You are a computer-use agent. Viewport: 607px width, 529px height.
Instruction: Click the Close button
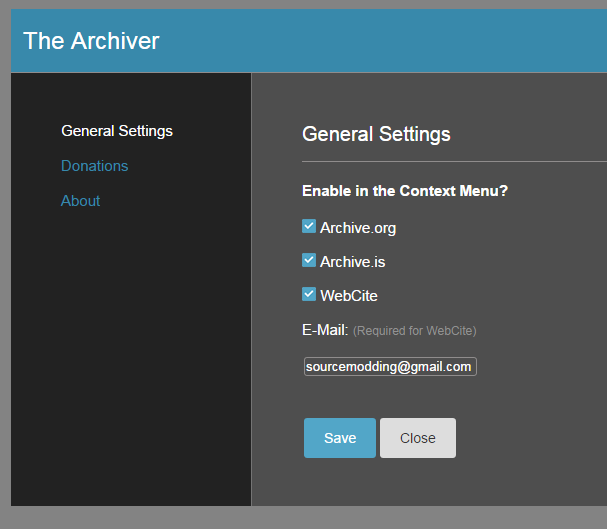coord(418,438)
